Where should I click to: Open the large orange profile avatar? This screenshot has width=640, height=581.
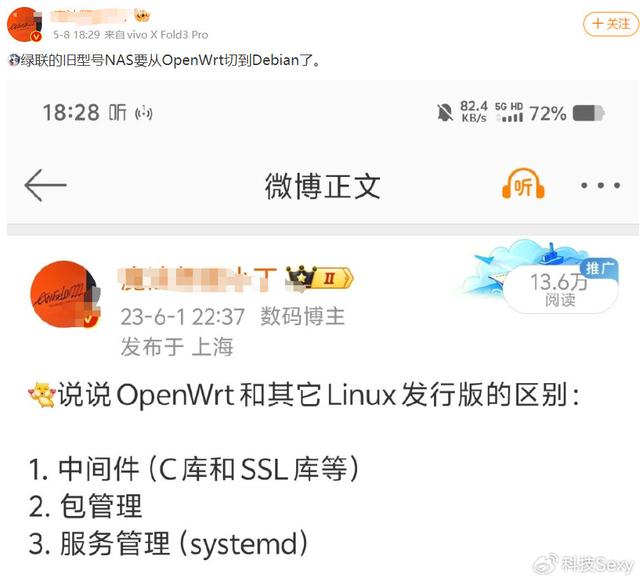(x=65, y=294)
